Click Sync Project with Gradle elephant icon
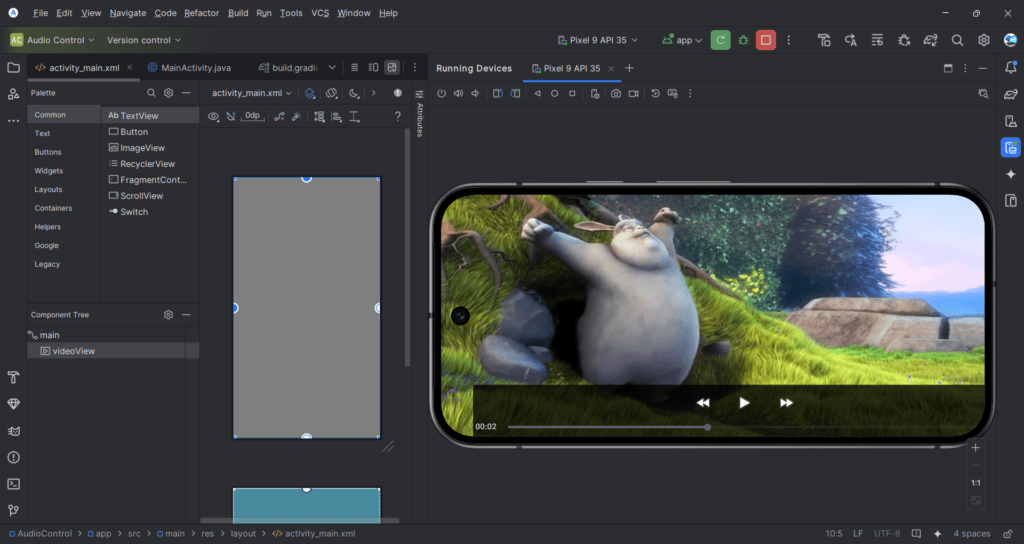The width and height of the screenshot is (1024, 544). pyautogui.click(x=930, y=40)
